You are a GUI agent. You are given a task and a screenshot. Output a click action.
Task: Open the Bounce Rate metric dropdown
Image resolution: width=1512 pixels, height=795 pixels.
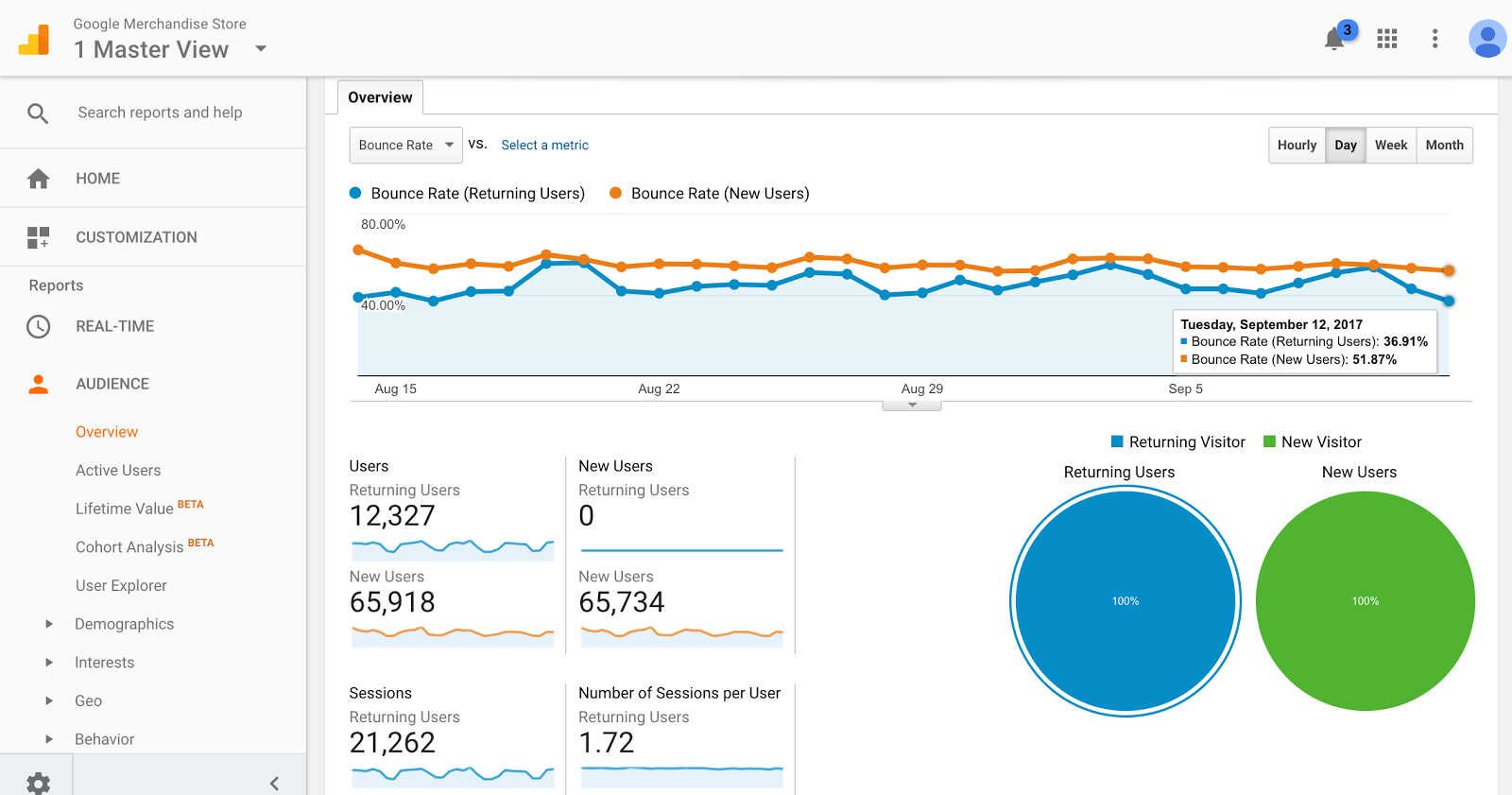tap(406, 146)
